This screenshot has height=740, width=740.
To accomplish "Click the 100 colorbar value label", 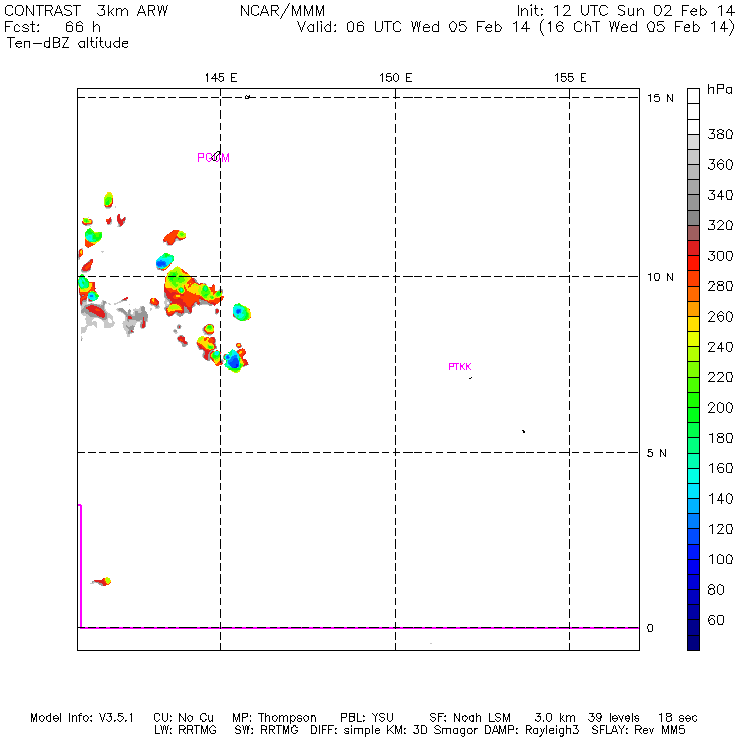I will tap(720, 559).
